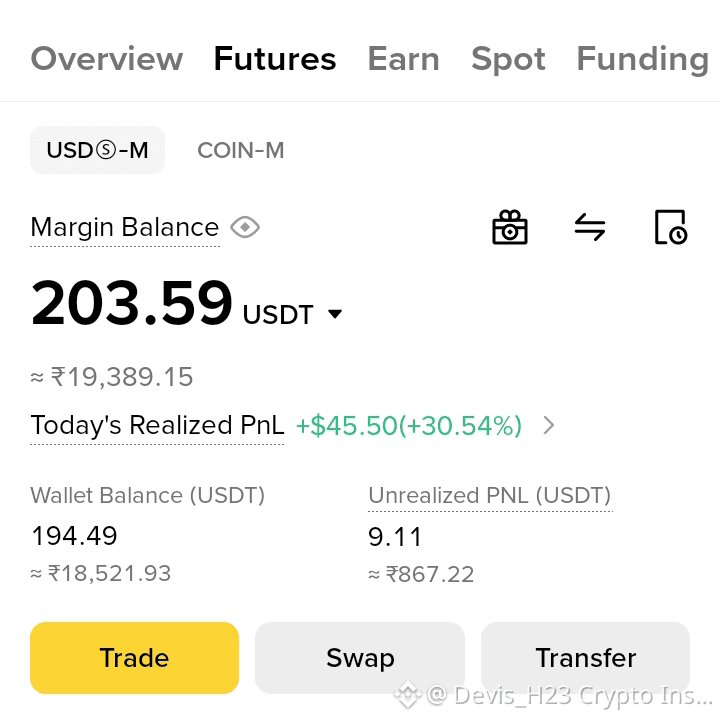This screenshot has width=720, height=720.
Task: Select the Futures tab
Action: pos(275,59)
